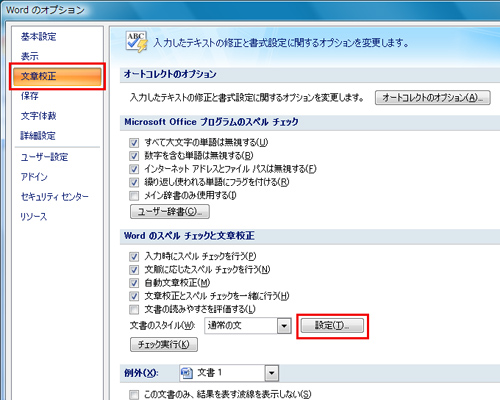Screen dimensions: 500x400
Task: Toggle 入力時にスペル チェックを行う checkbox
Action: [x=134, y=256]
